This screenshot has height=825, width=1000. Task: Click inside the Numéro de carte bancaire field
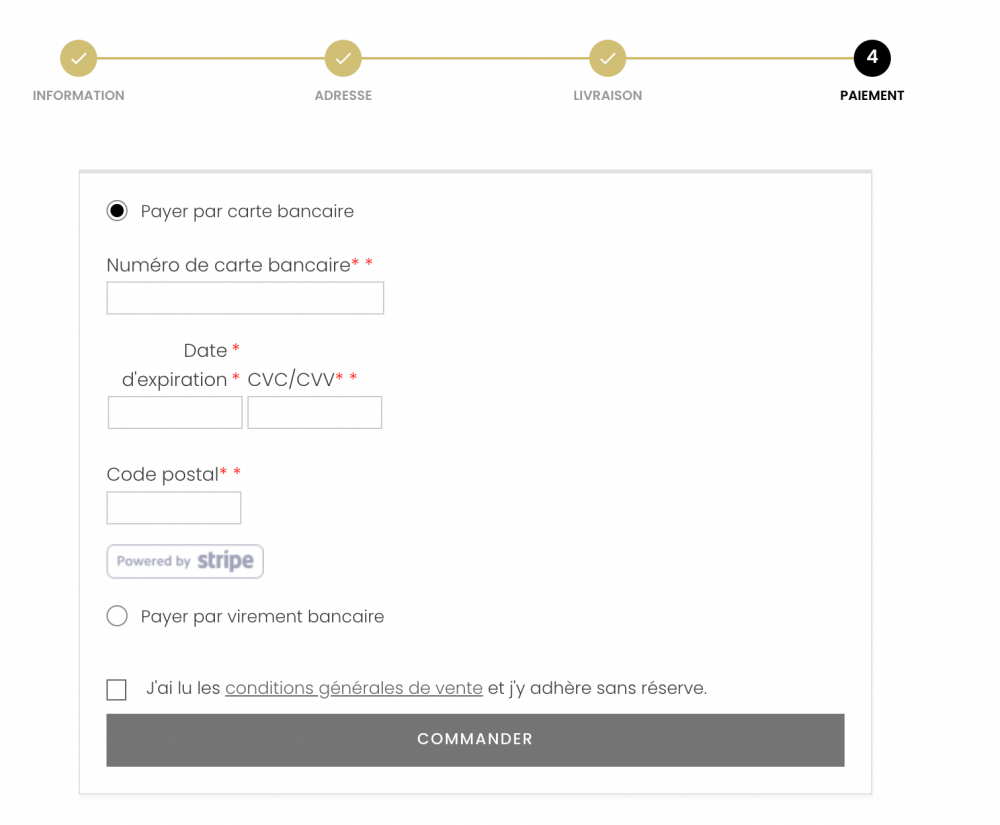pyautogui.click(x=245, y=297)
